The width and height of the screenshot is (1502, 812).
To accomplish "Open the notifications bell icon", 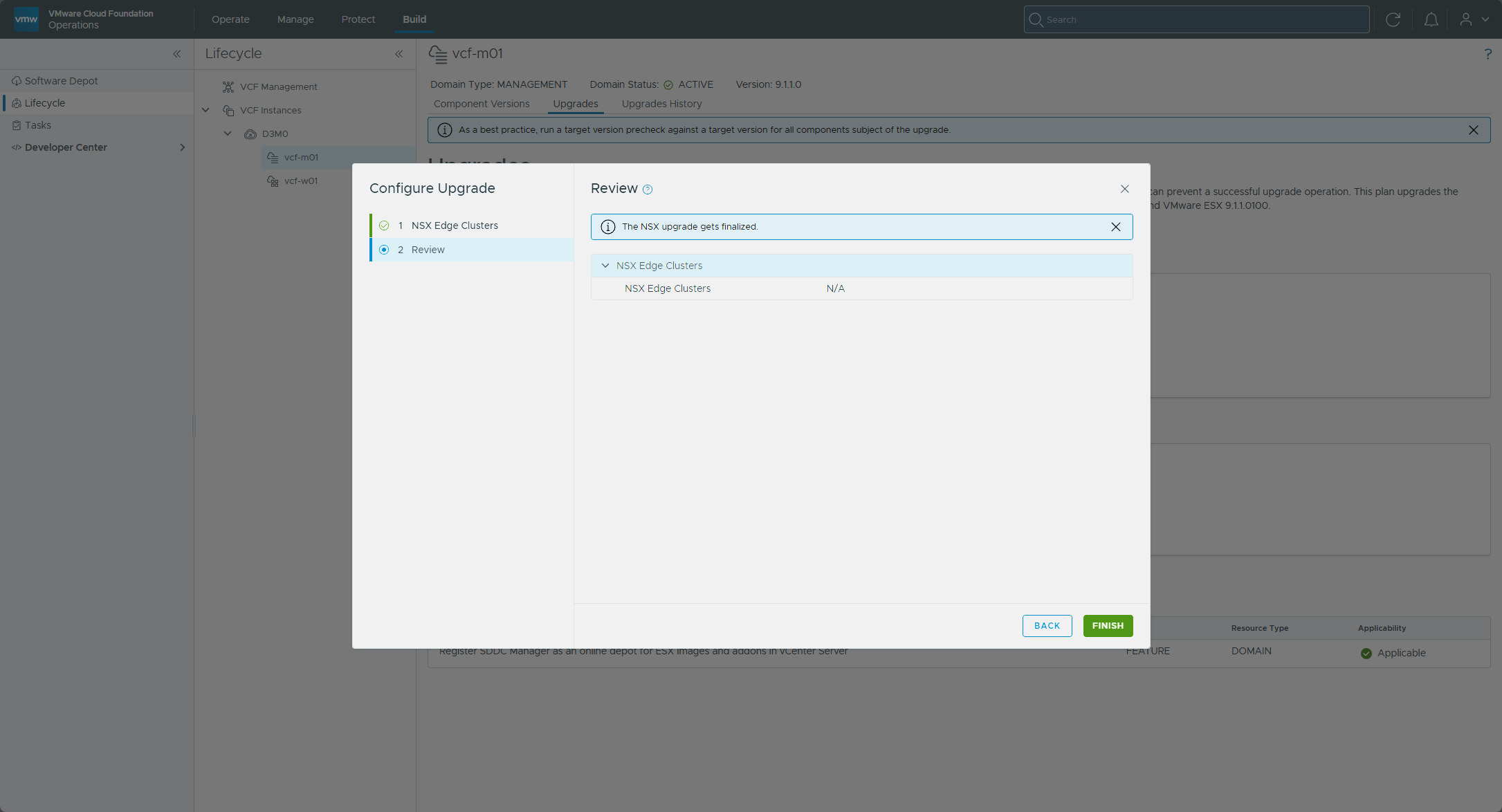I will [1431, 19].
